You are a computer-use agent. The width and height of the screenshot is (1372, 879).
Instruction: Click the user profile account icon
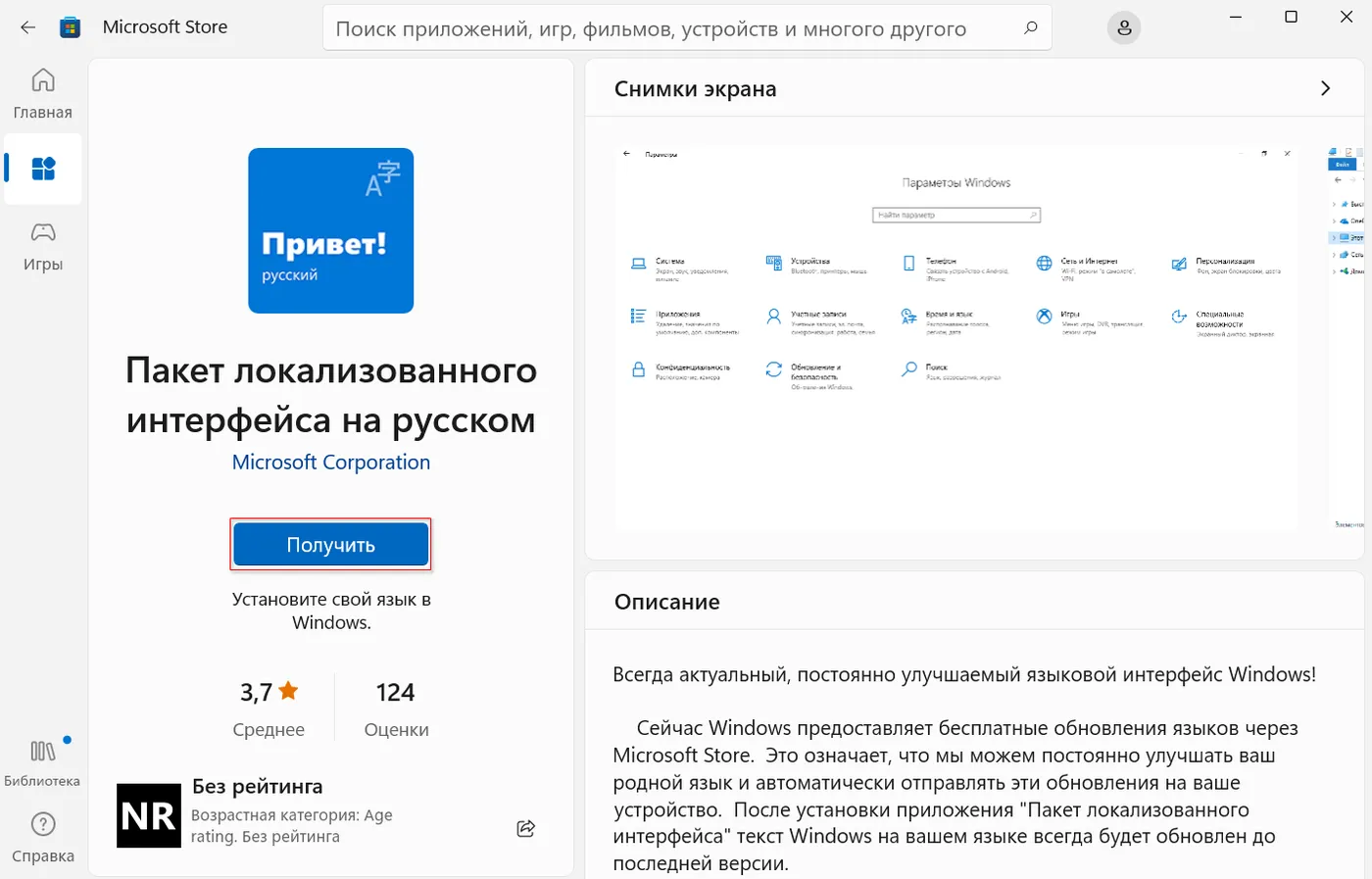[x=1124, y=28]
